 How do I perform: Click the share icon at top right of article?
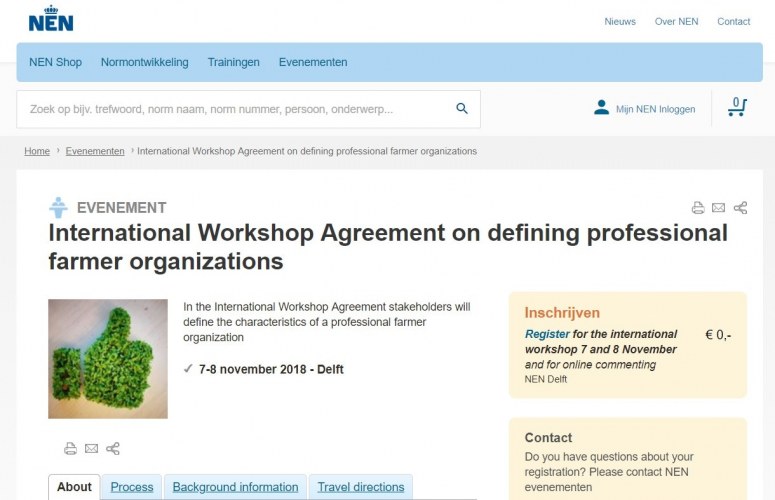[x=740, y=208]
